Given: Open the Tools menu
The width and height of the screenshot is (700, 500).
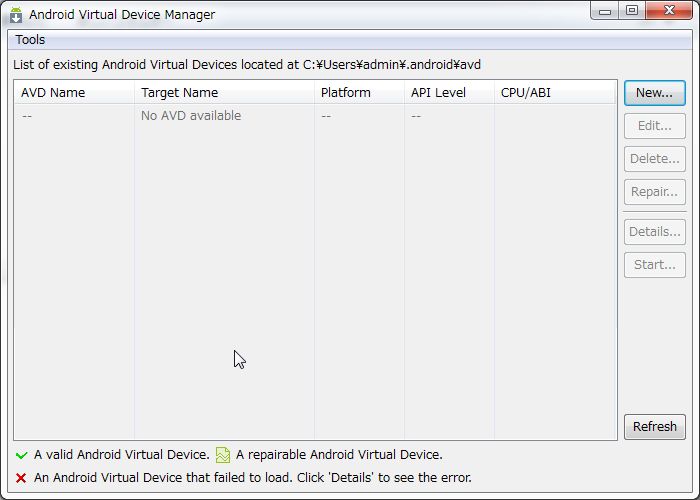Looking at the screenshot, I should coord(30,40).
